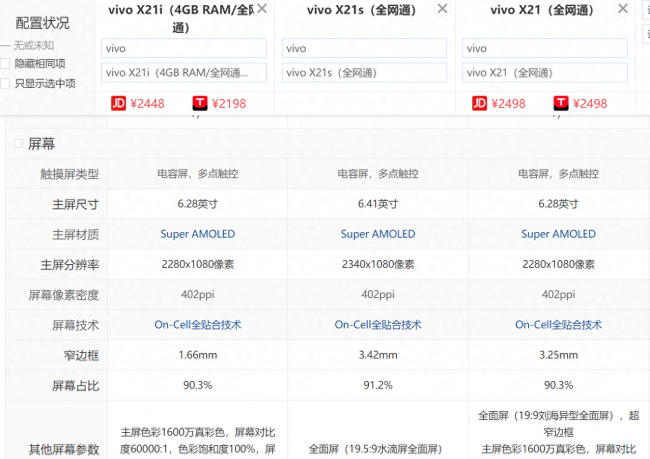The height and width of the screenshot is (459, 650).
Task: Select the 屏幕占比 row label
Action: coord(75,386)
